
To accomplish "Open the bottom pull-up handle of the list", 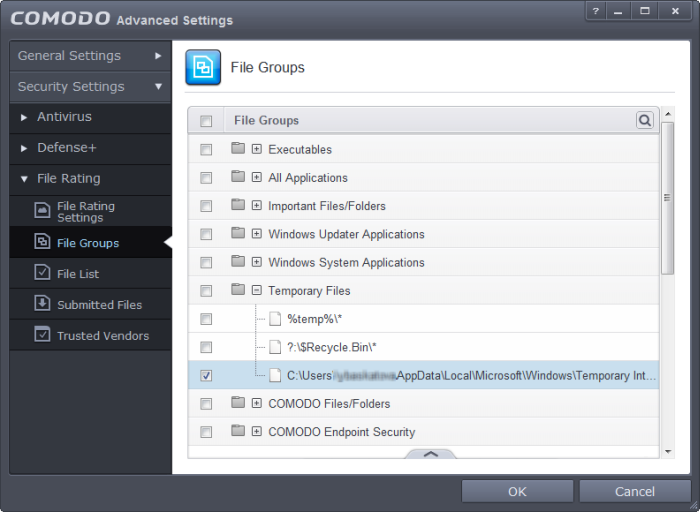I will (431, 454).
